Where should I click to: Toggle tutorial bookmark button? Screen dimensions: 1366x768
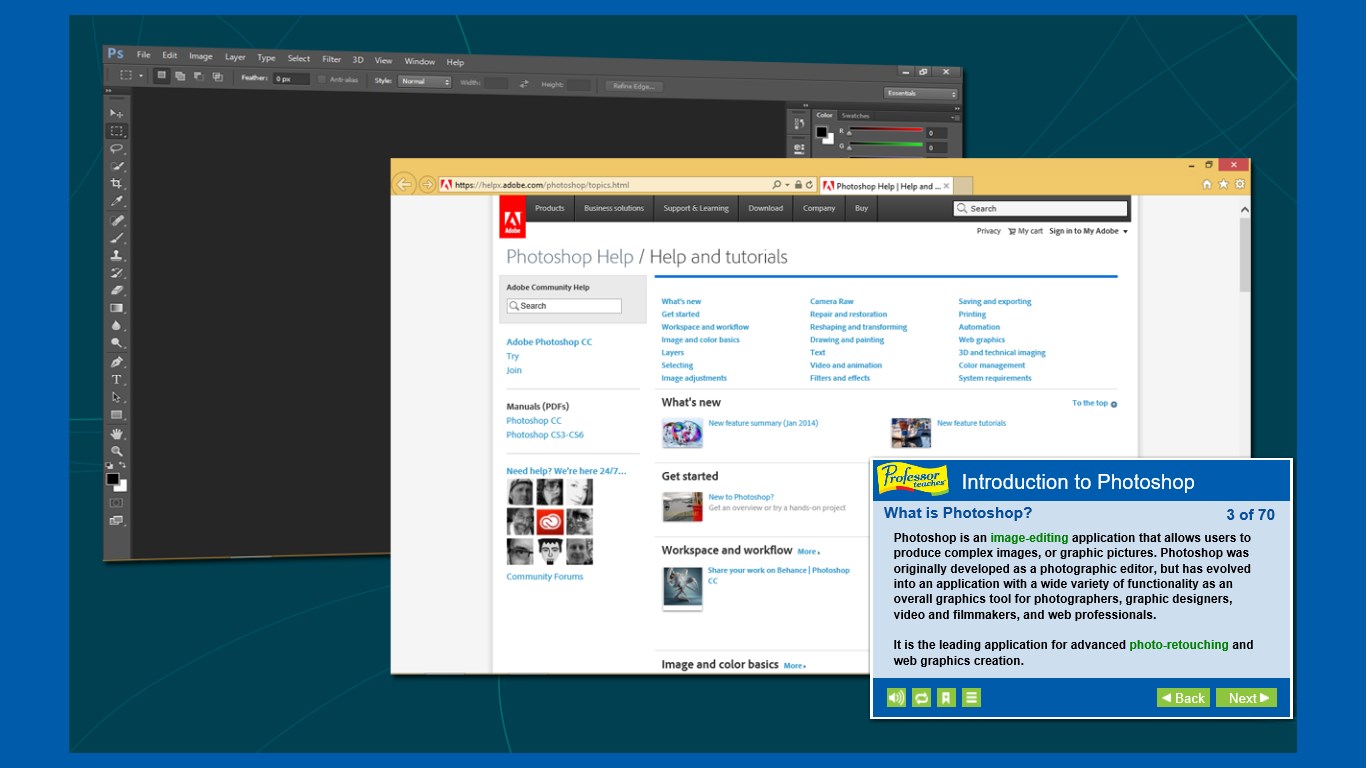click(946, 698)
